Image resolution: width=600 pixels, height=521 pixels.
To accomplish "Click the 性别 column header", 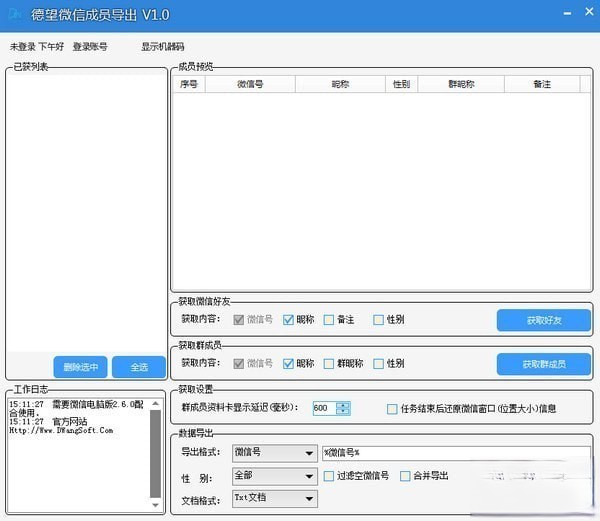I will tap(401, 84).
